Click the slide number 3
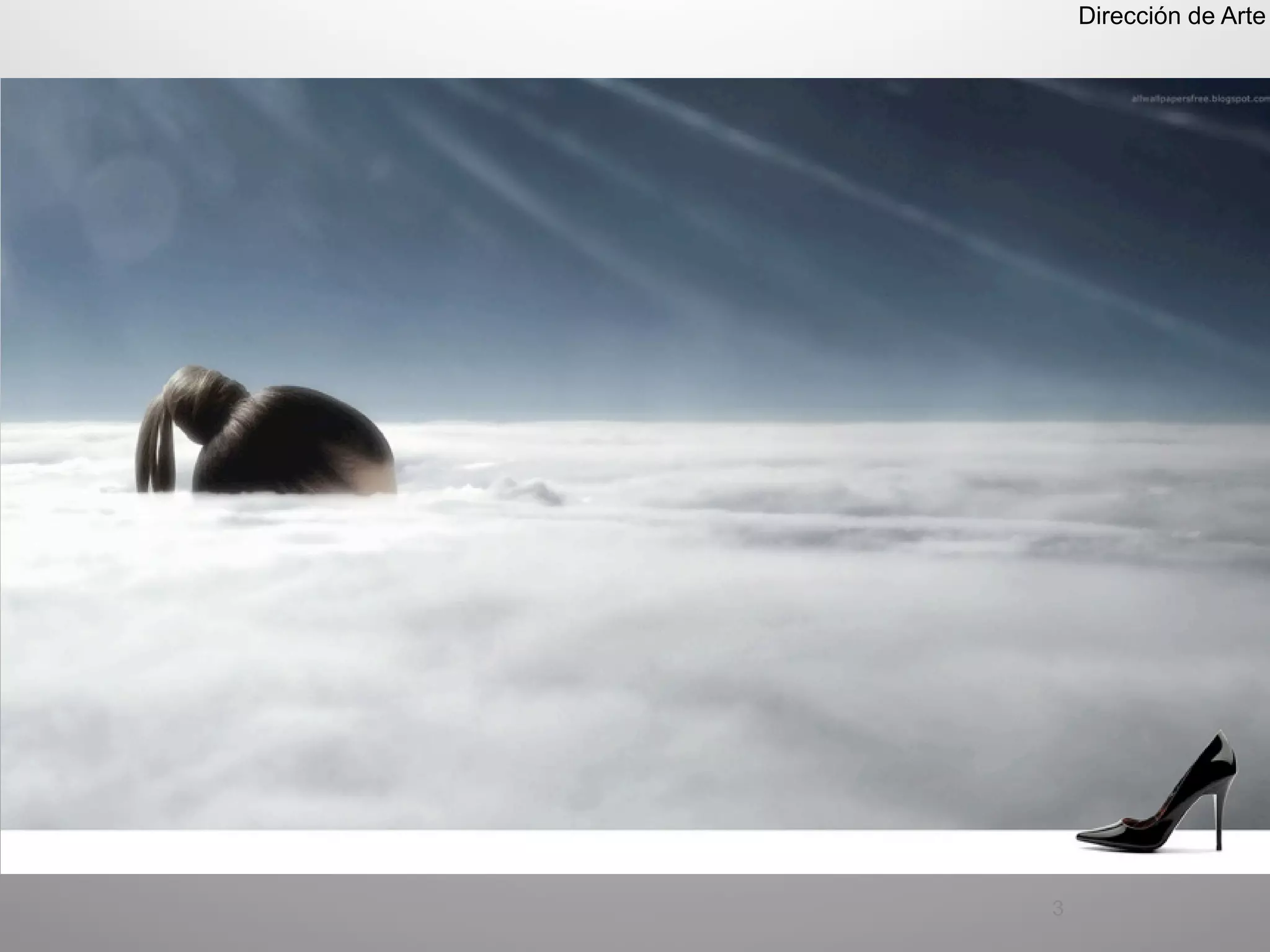 1057,909
